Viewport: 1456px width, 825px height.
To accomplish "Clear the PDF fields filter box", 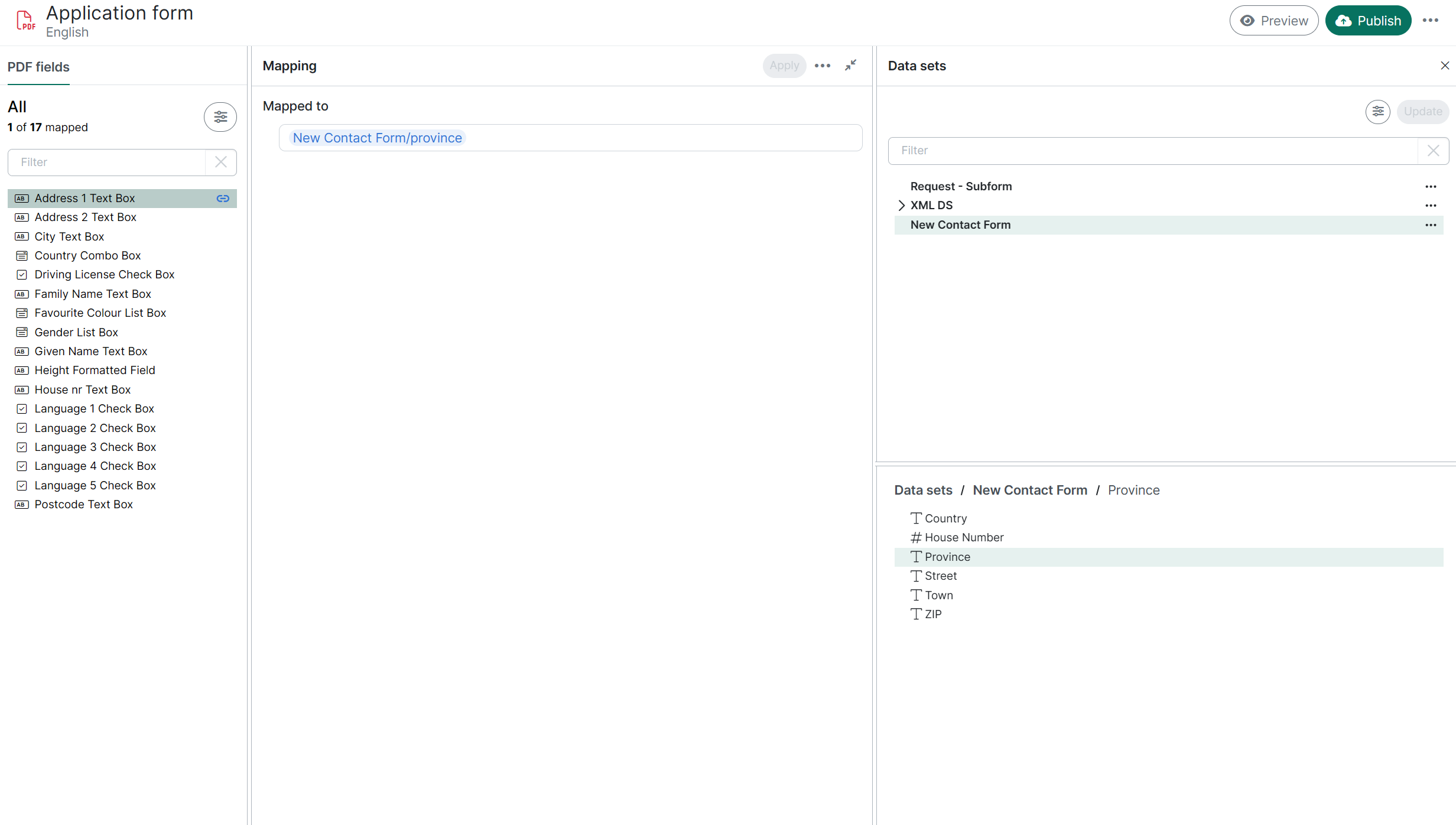I will [221, 162].
